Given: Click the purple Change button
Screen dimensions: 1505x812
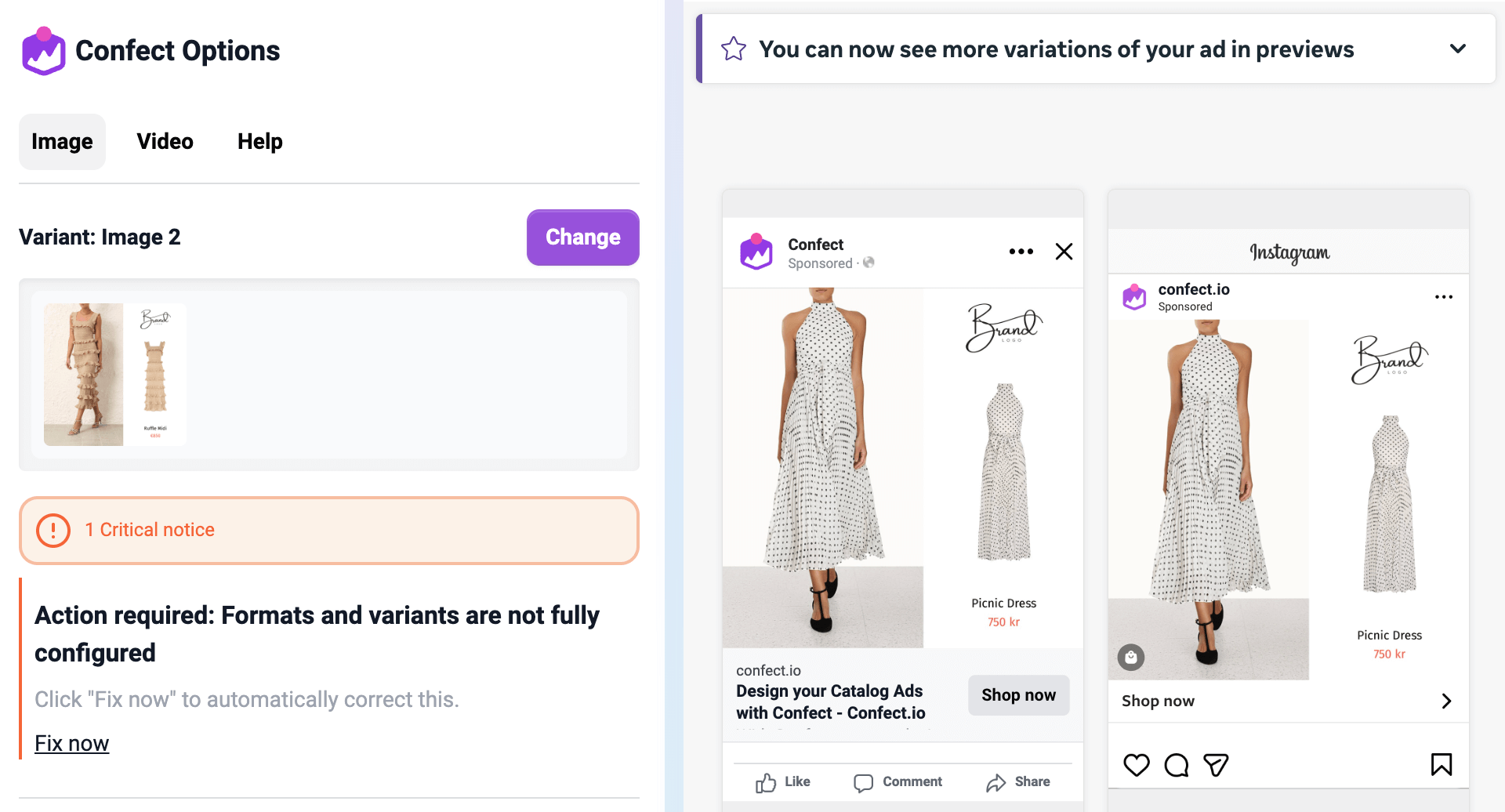Looking at the screenshot, I should click(x=582, y=237).
